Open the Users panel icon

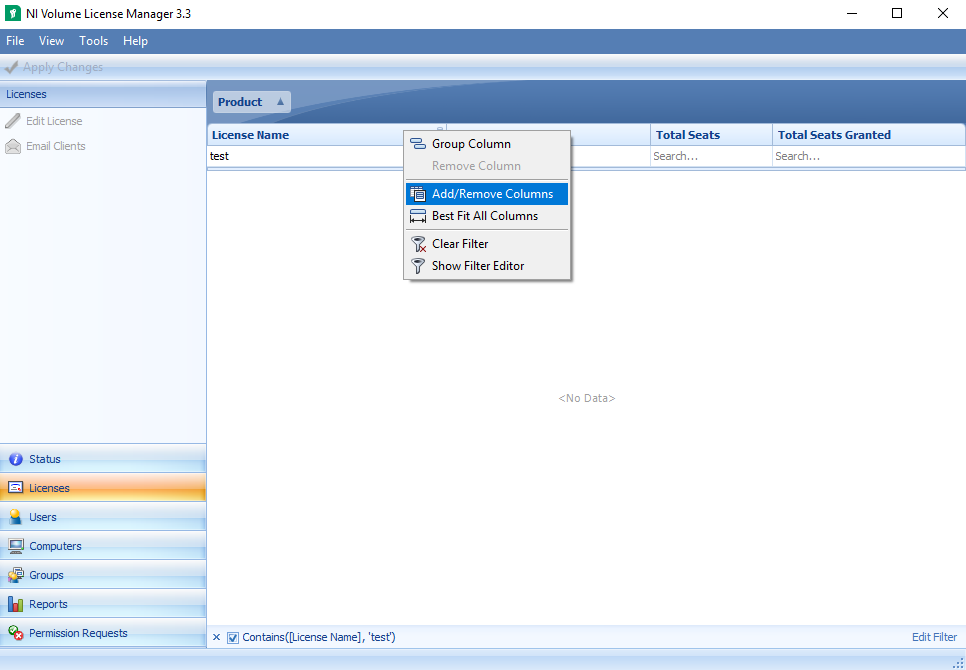[x=15, y=518]
